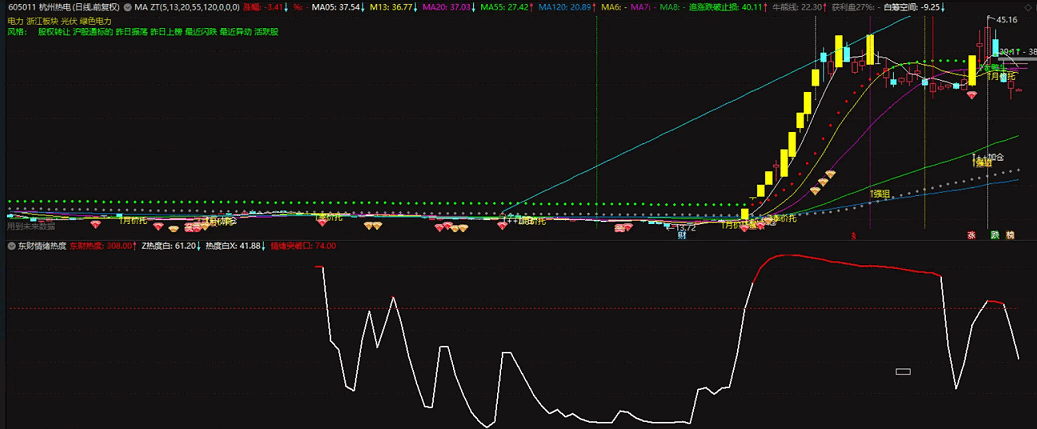Screen dimensions: 1037x429
Task: Click the 榜 marker on the date axis
Action: [1011, 235]
